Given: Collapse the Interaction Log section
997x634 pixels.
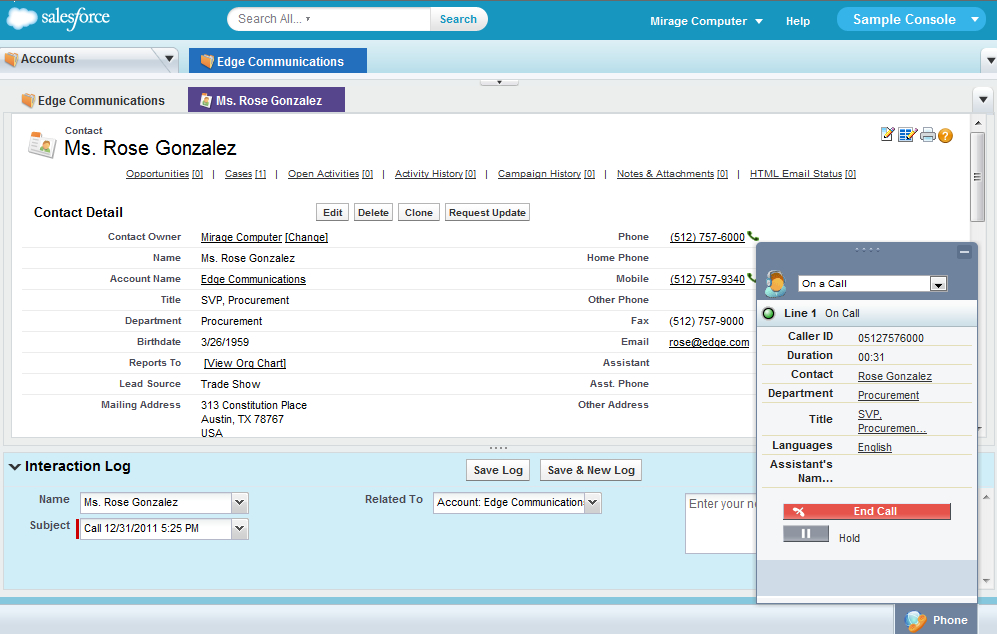Looking at the screenshot, I should [x=15, y=467].
